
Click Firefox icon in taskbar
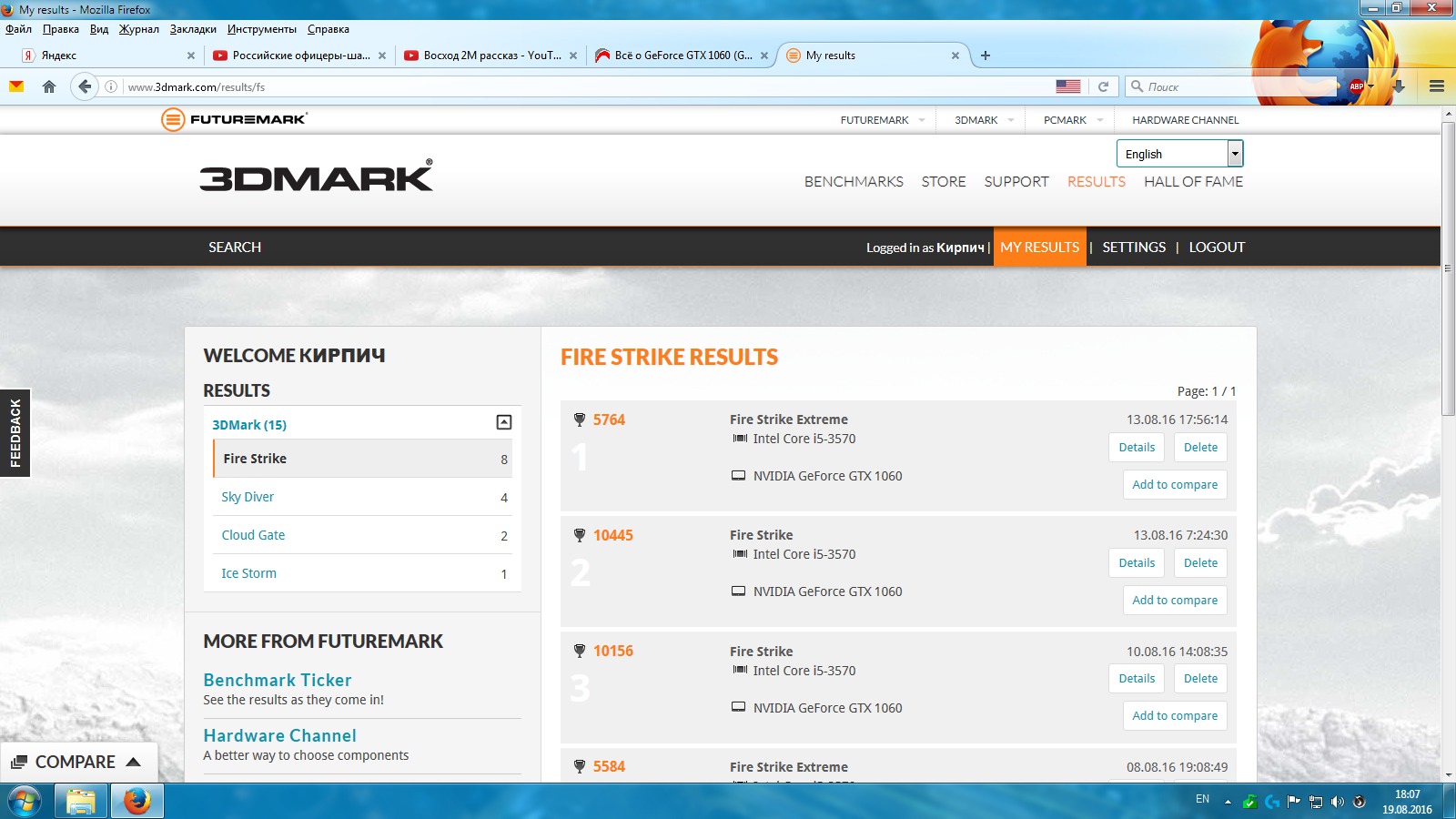137,802
